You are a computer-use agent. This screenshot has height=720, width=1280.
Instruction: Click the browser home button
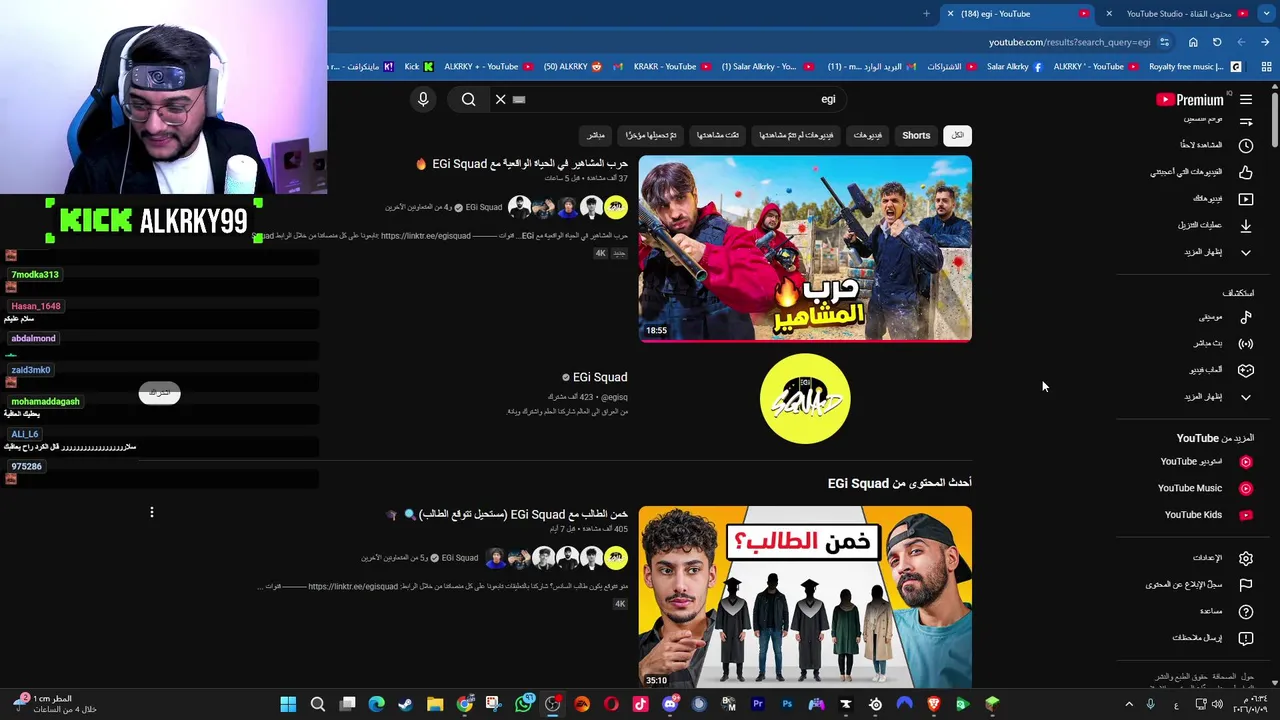tap(1193, 42)
